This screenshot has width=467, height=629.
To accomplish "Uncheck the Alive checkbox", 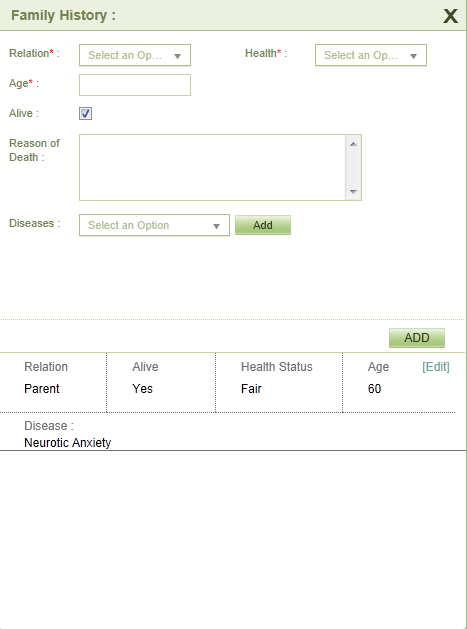I will coord(85,114).
